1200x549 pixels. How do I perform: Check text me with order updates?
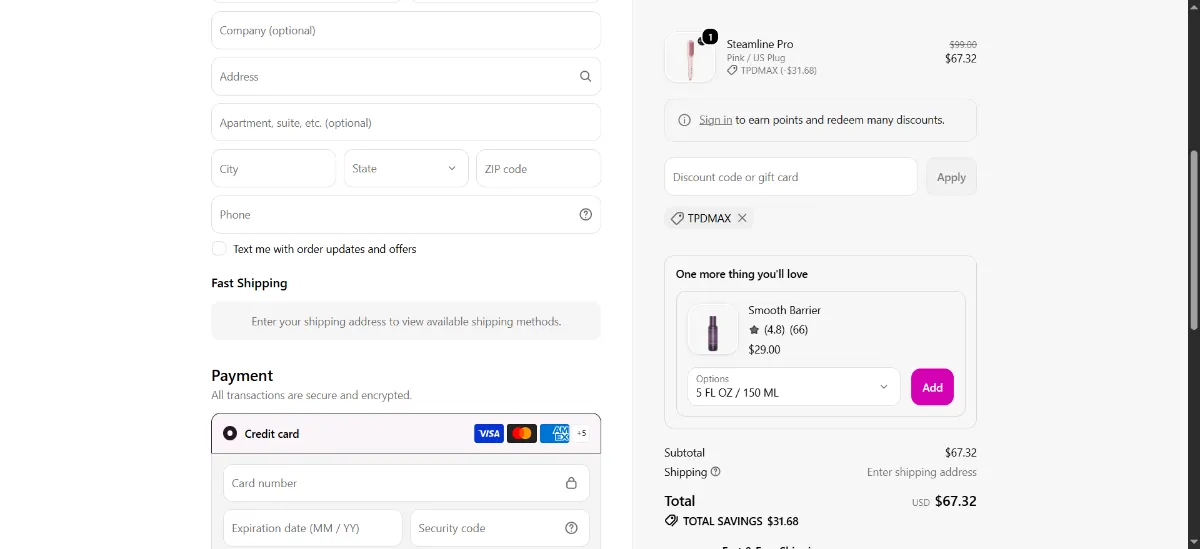(x=219, y=249)
